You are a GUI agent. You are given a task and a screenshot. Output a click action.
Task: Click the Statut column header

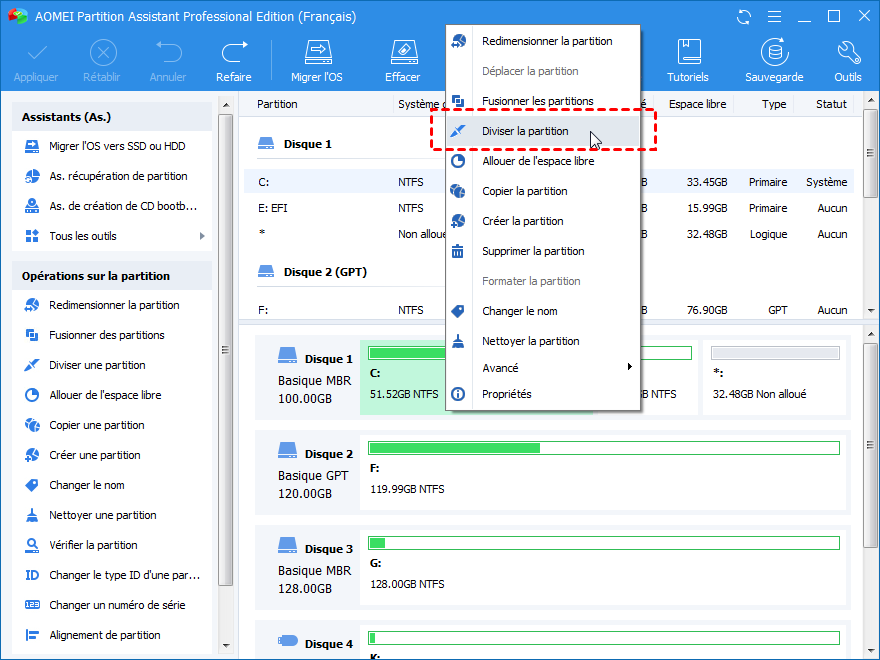coord(831,104)
